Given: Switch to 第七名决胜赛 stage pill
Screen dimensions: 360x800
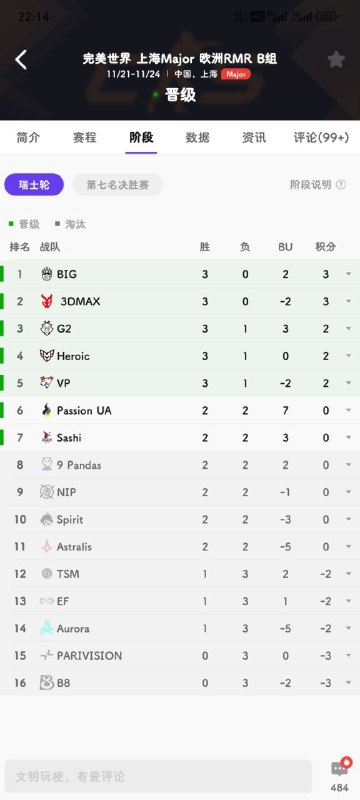Looking at the screenshot, I should click(x=118, y=185).
